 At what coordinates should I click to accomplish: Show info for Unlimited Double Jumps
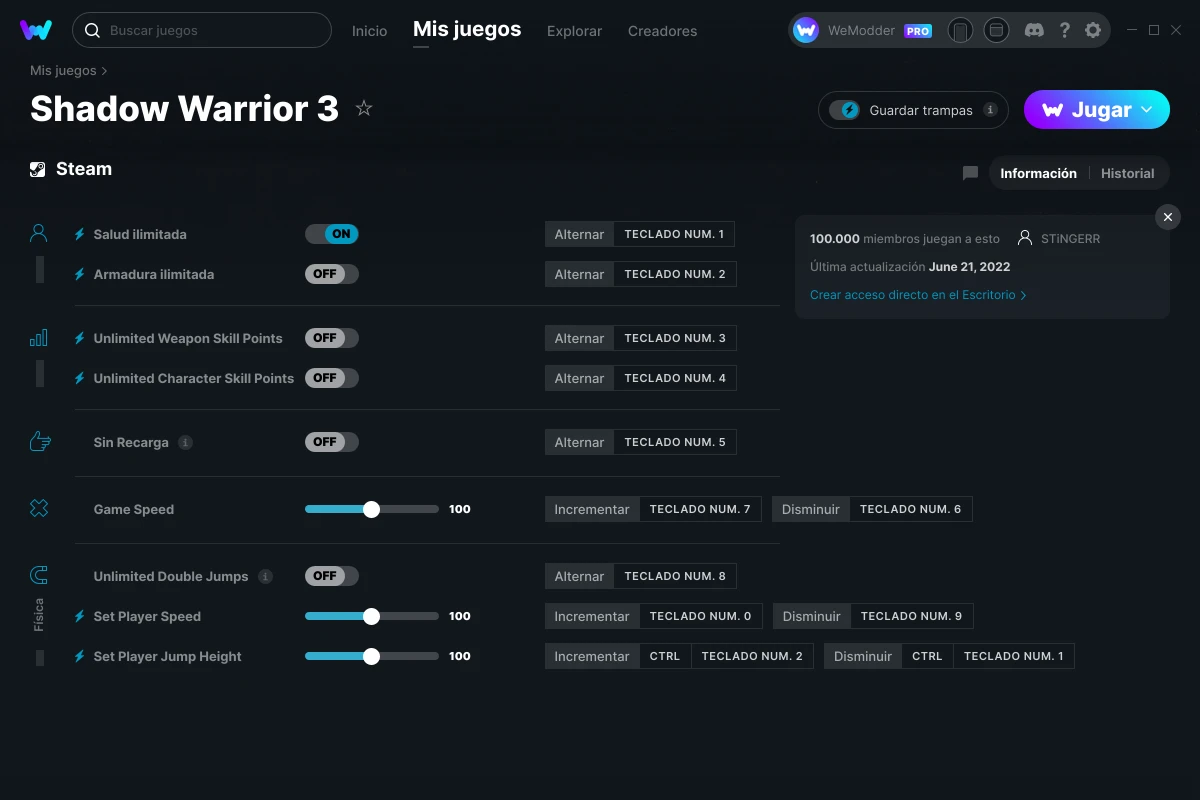pos(265,576)
